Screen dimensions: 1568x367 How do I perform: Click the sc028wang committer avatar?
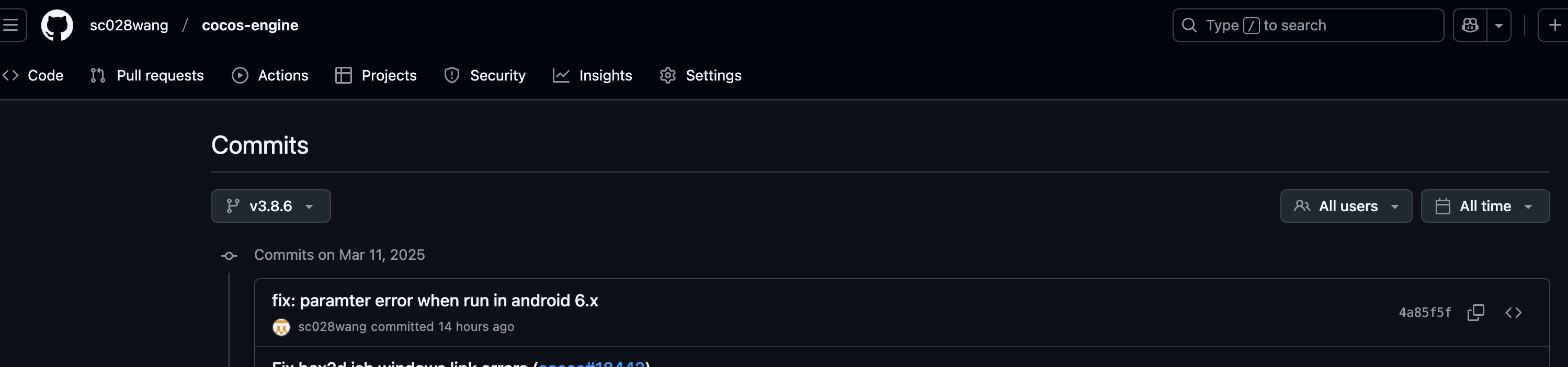tap(281, 327)
